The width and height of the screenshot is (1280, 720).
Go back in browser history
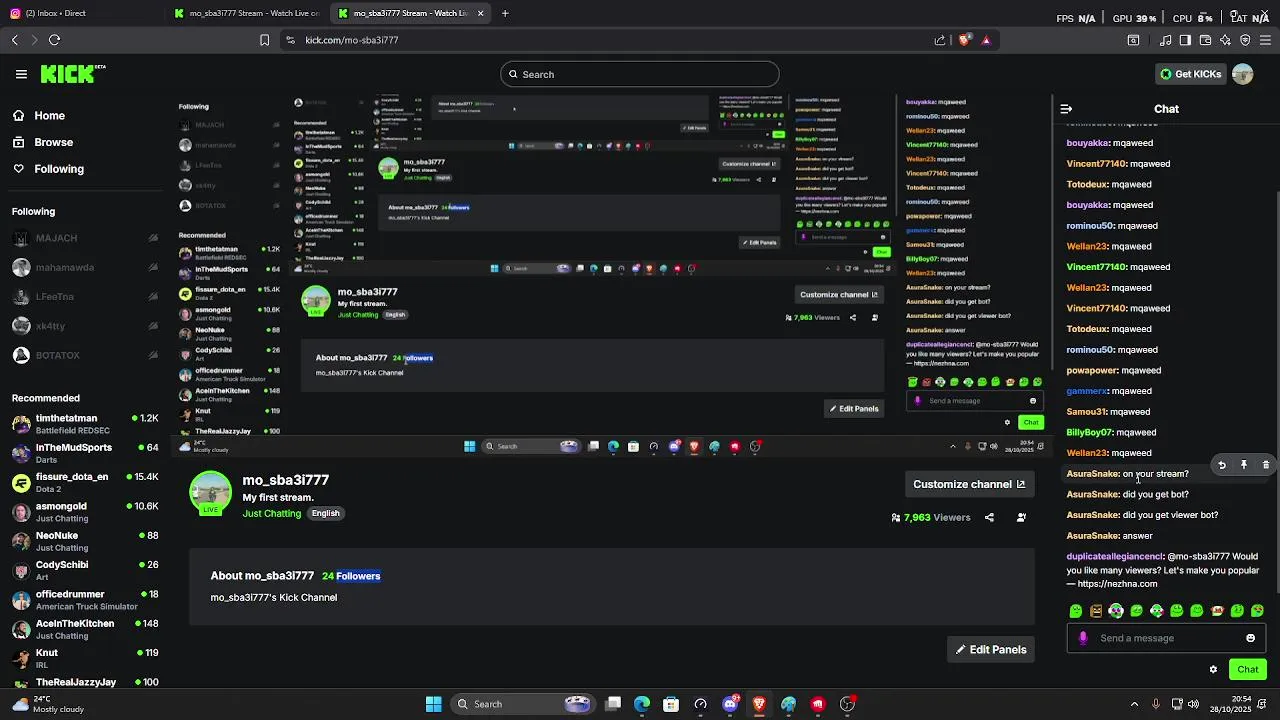pos(14,40)
